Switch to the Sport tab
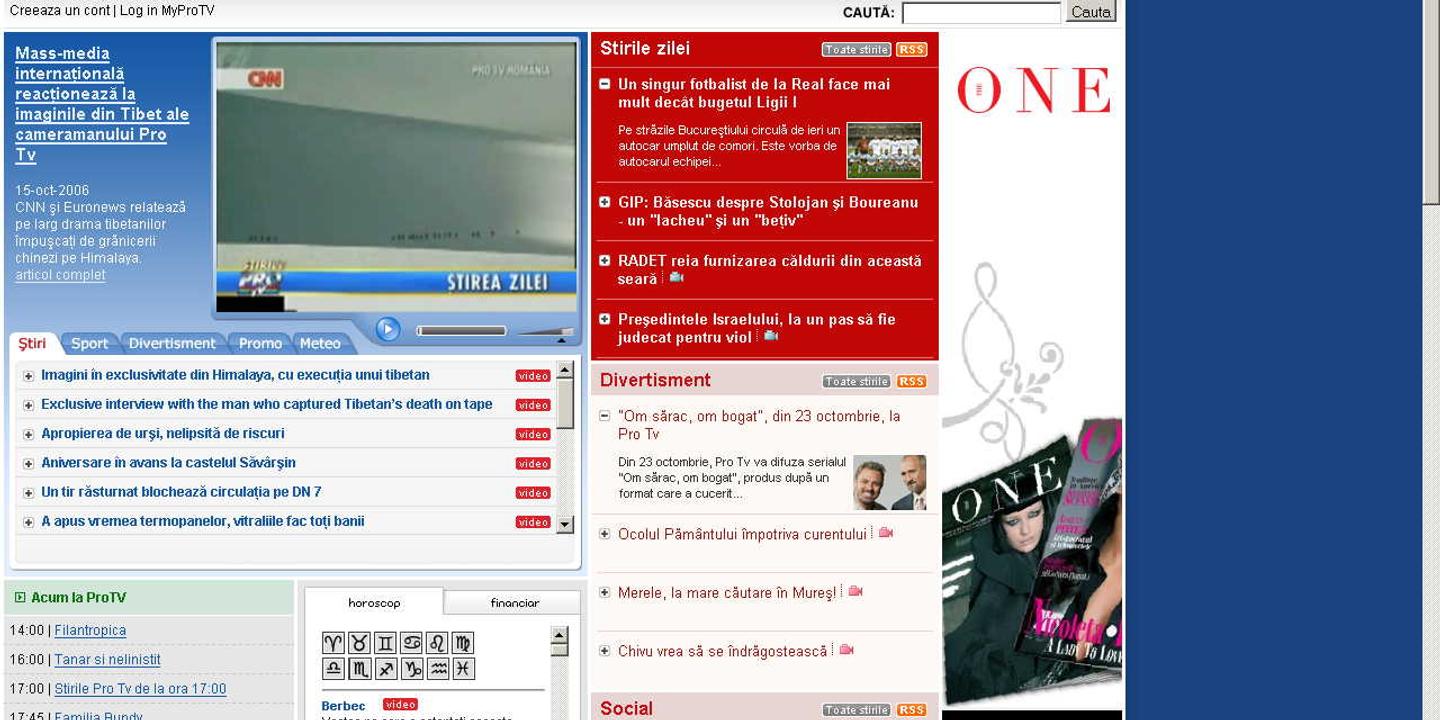Image resolution: width=1440 pixels, height=720 pixels. [89, 343]
